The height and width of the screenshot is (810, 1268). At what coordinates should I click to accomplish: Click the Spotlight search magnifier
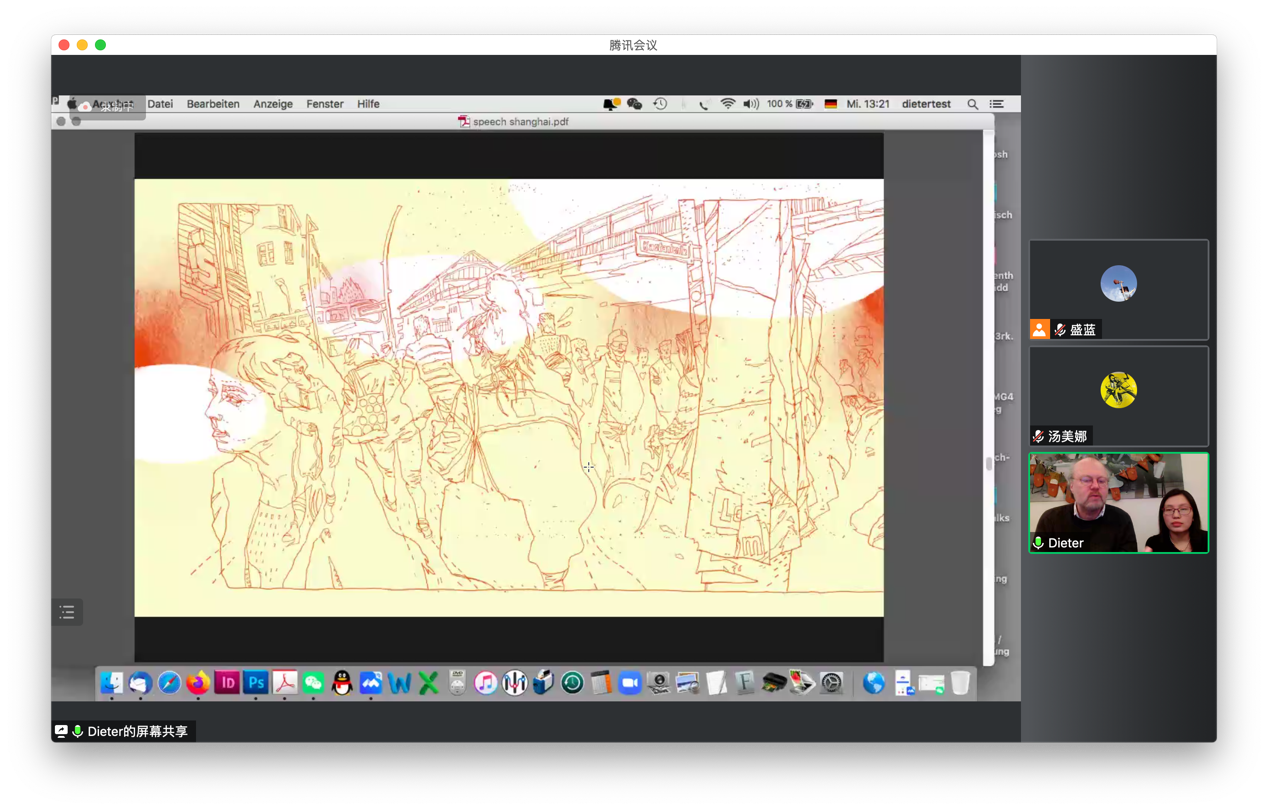972,104
